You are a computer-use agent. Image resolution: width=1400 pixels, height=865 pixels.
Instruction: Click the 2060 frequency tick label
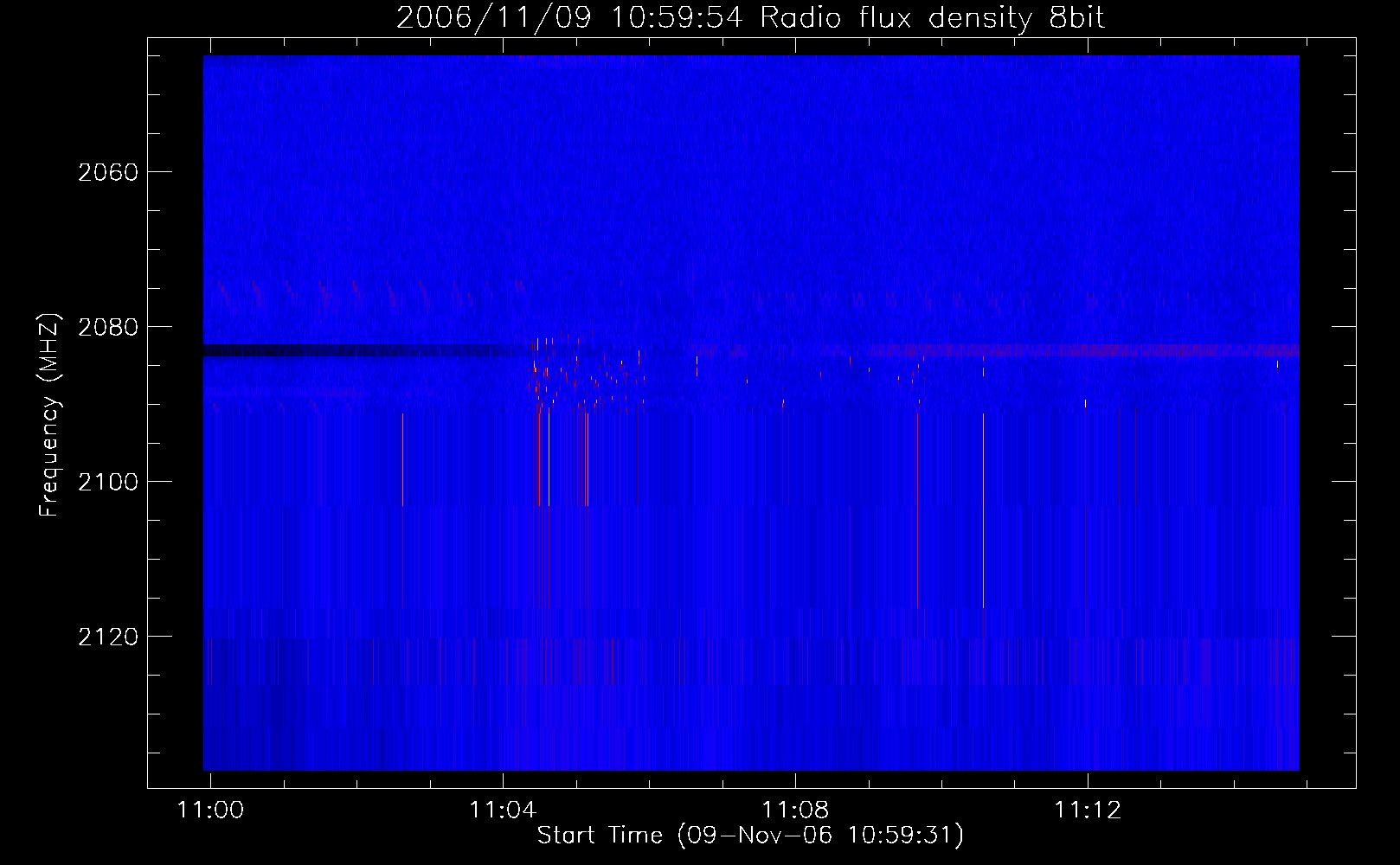click(x=108, y=172)
